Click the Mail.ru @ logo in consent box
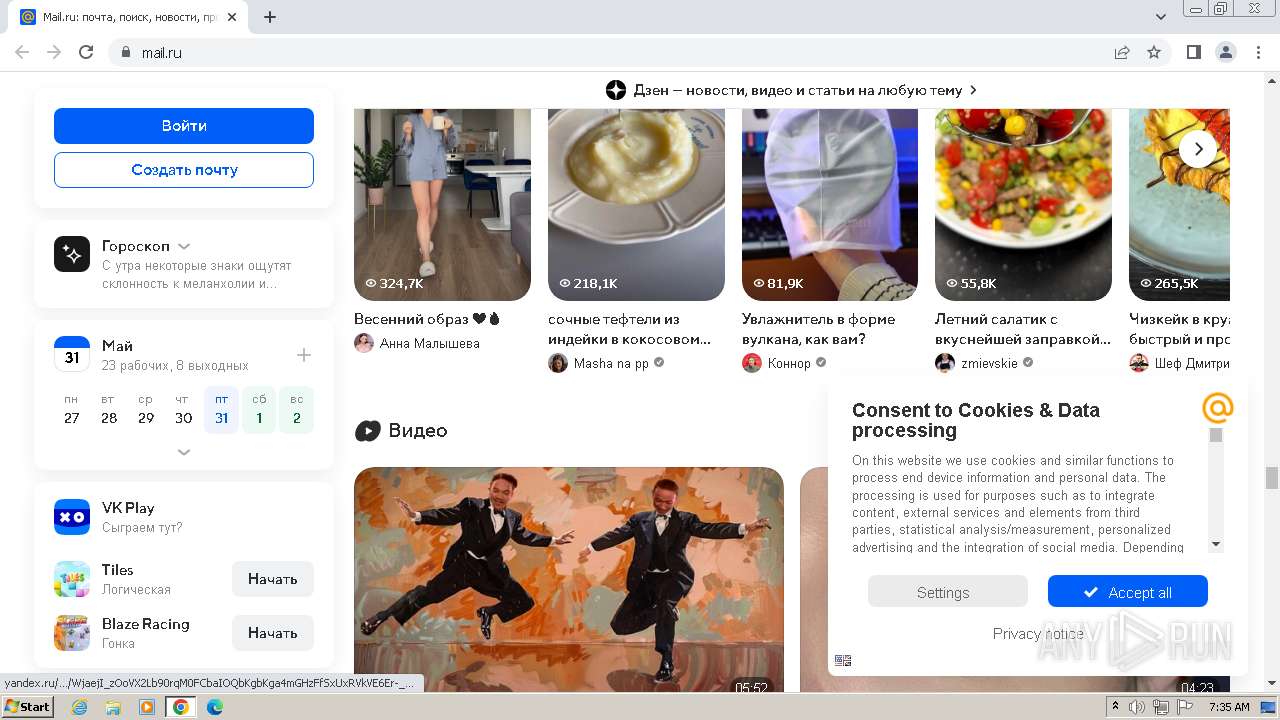The height and width of the screenshot is (720, 1280). [x=1218, y=408]
